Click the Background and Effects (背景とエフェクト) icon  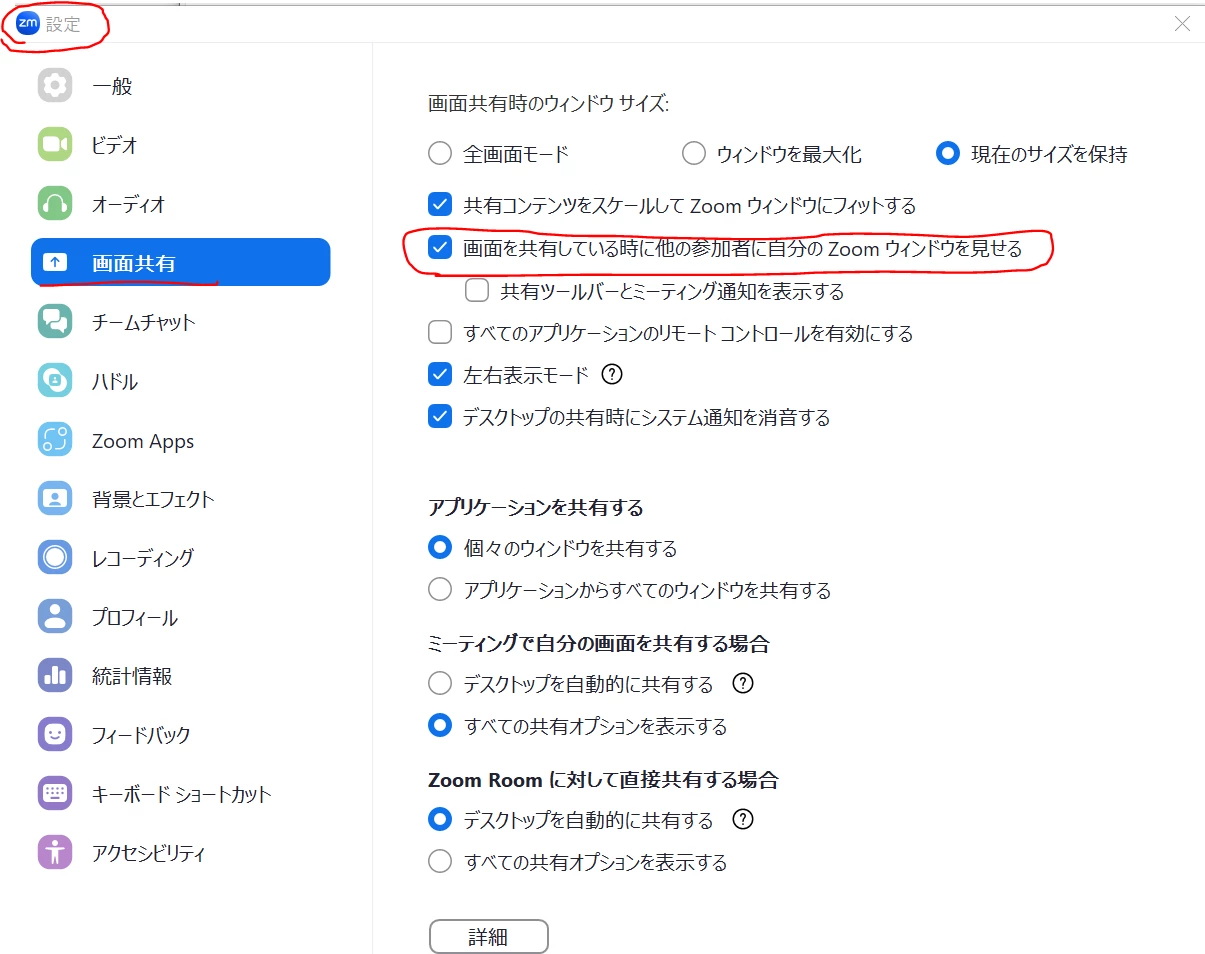[x=55, y=498]
